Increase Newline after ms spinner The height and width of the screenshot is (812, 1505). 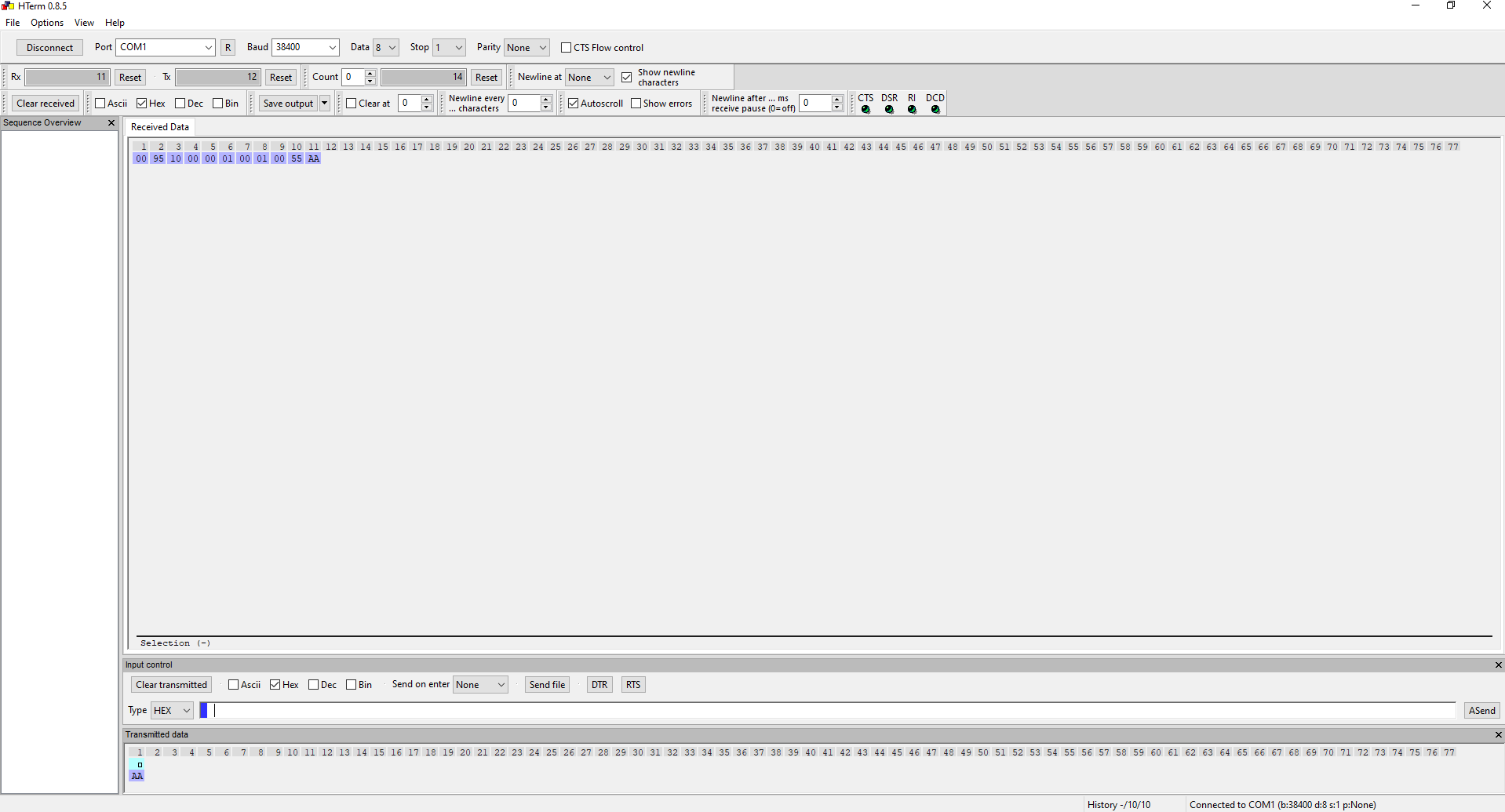click(x=837, y=100)
